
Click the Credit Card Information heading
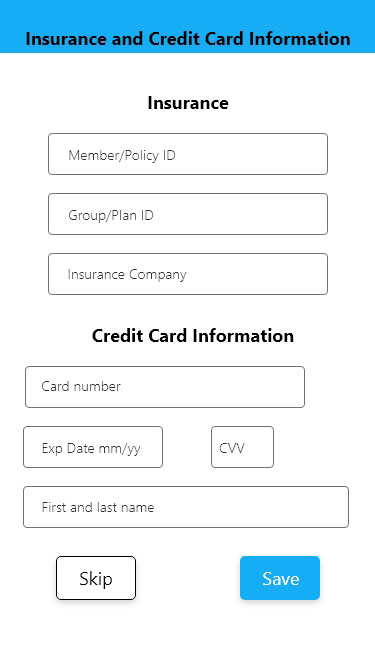pos(193,336)
